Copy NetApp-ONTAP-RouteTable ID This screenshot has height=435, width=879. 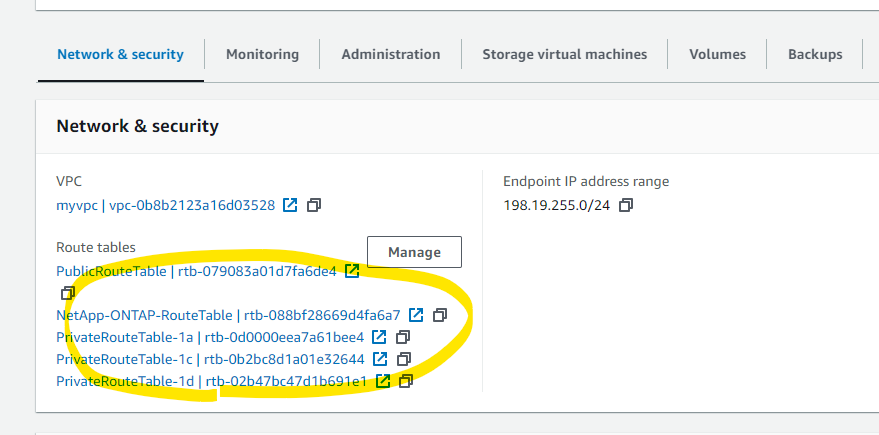click(440, 315)
